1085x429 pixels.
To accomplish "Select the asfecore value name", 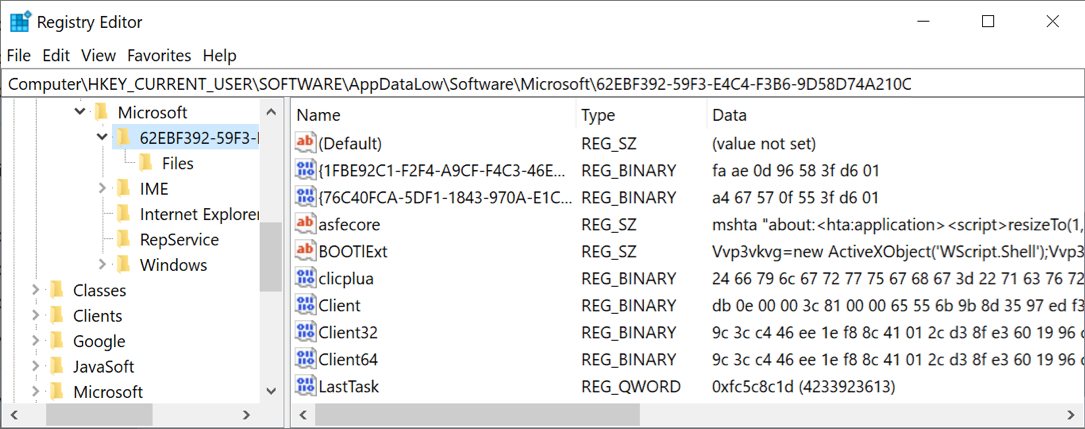I will pos(349,224).
